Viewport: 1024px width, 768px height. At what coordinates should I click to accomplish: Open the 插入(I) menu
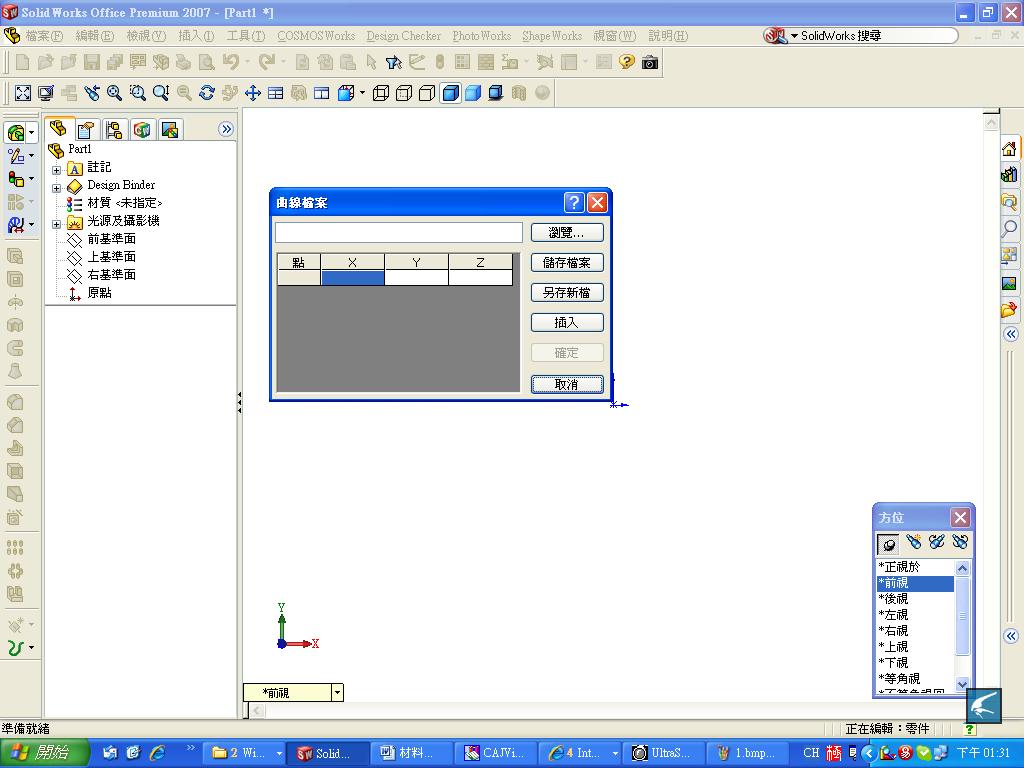[196, 36]
